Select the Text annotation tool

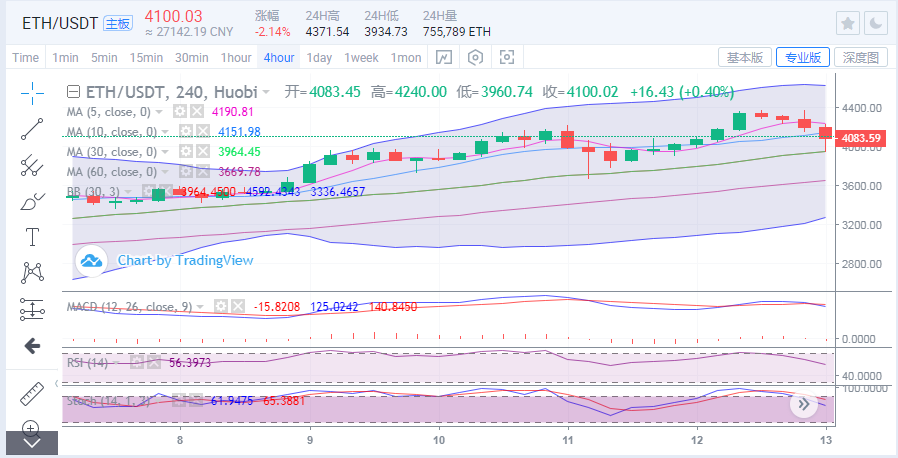(x=32, y=237)
